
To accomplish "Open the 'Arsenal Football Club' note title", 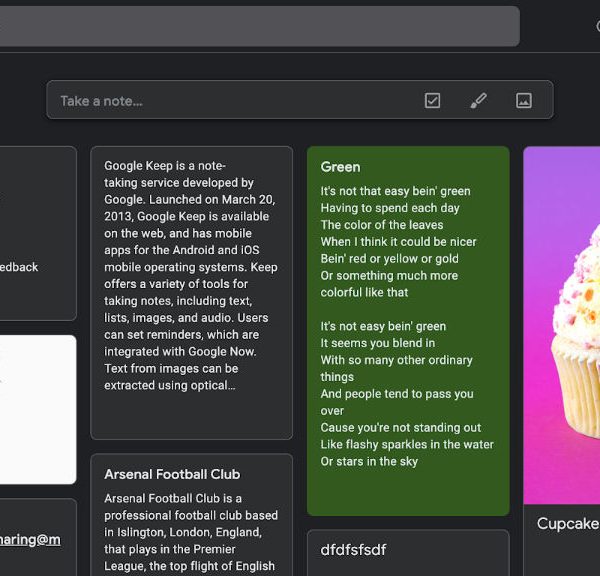I will tap(172, 475).
